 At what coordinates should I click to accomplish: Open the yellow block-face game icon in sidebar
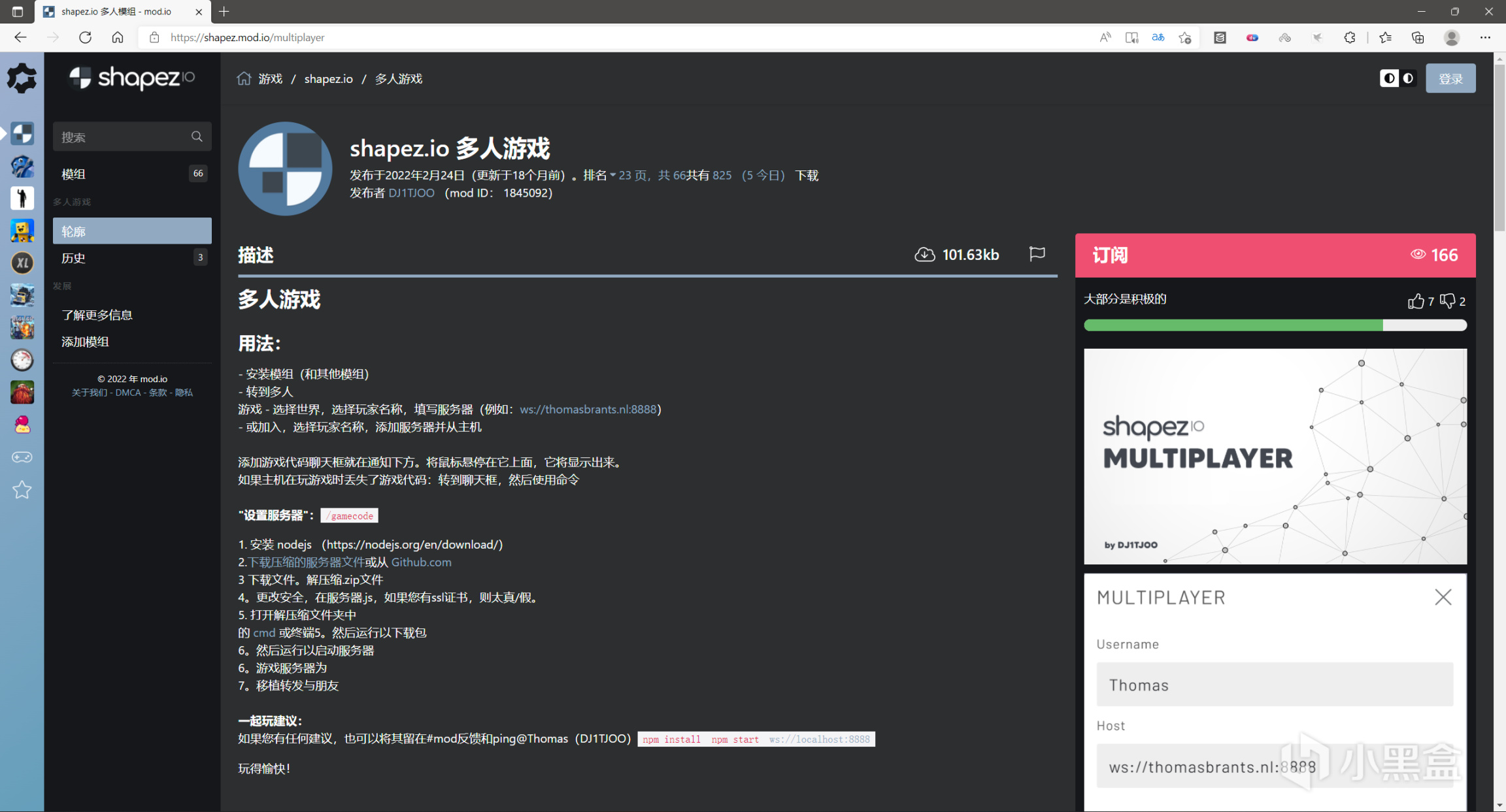click(22, 231)
